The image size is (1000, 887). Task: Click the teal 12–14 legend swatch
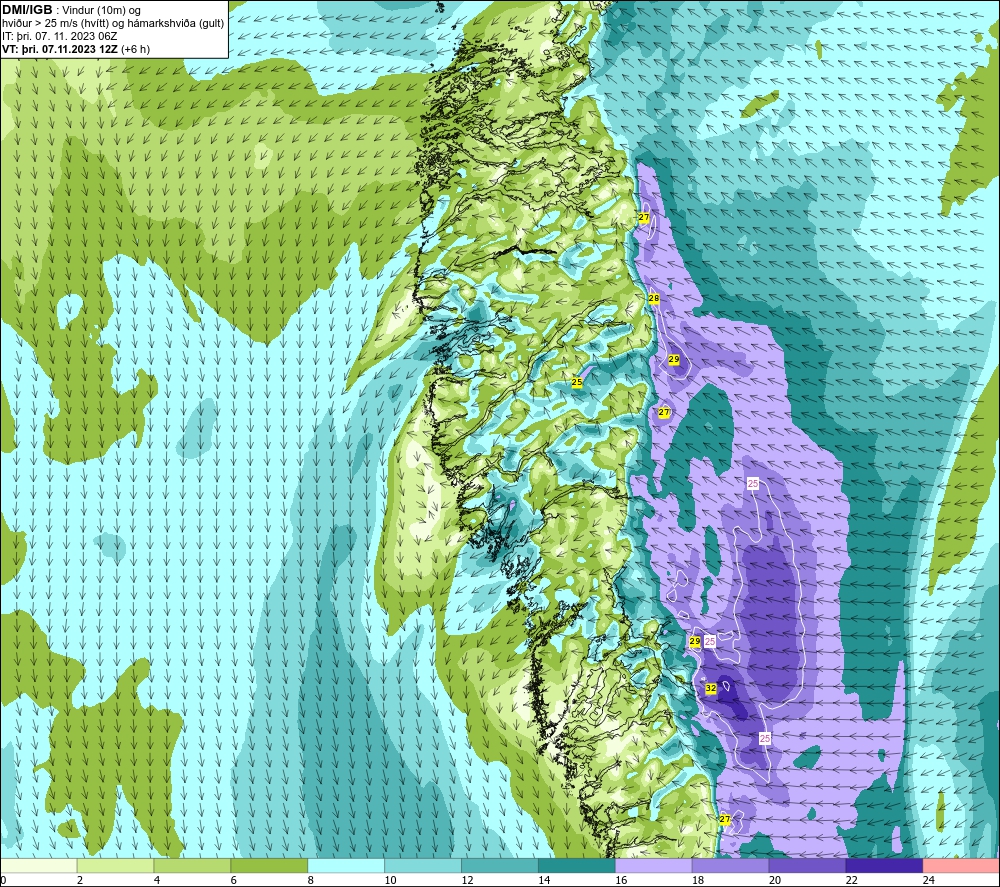(x=500, y=865)
